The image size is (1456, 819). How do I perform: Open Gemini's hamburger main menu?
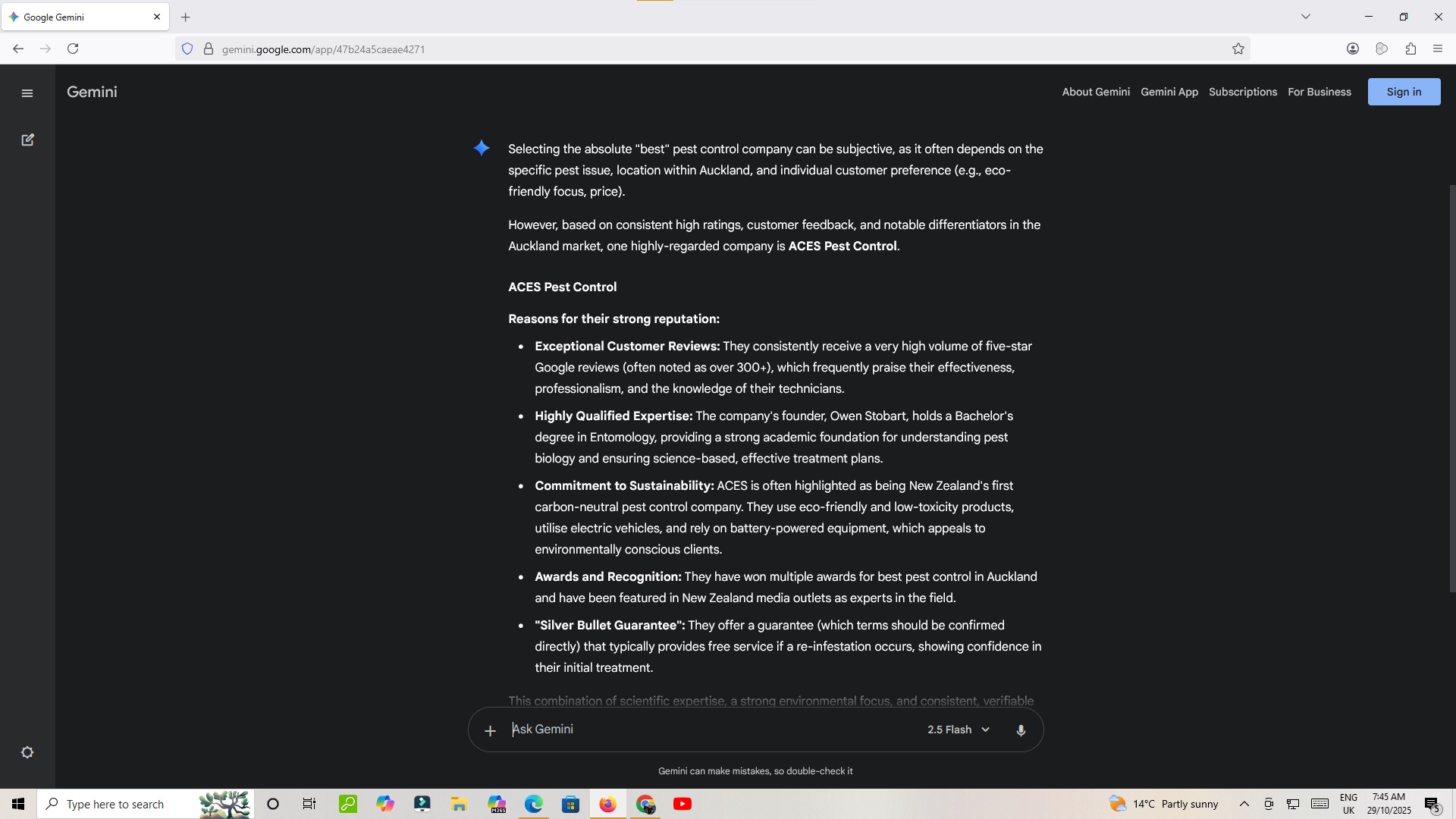(27, 93)
